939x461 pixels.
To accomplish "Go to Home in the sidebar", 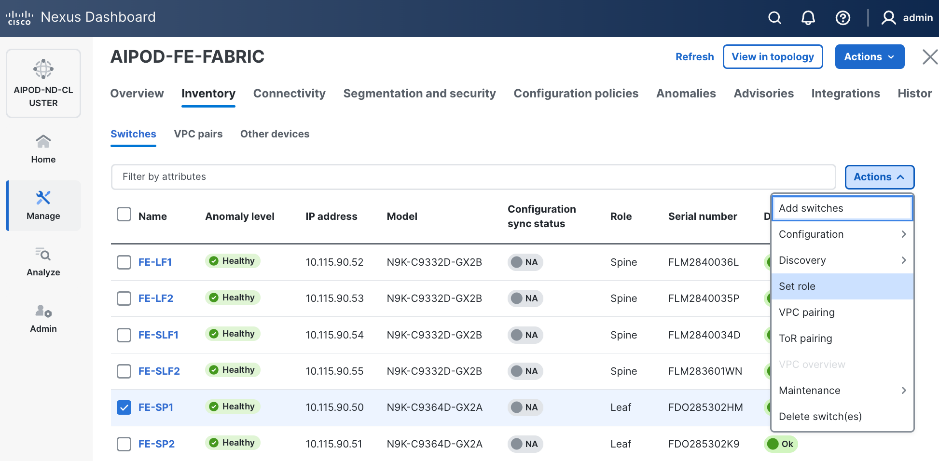I will click(43, 148).
